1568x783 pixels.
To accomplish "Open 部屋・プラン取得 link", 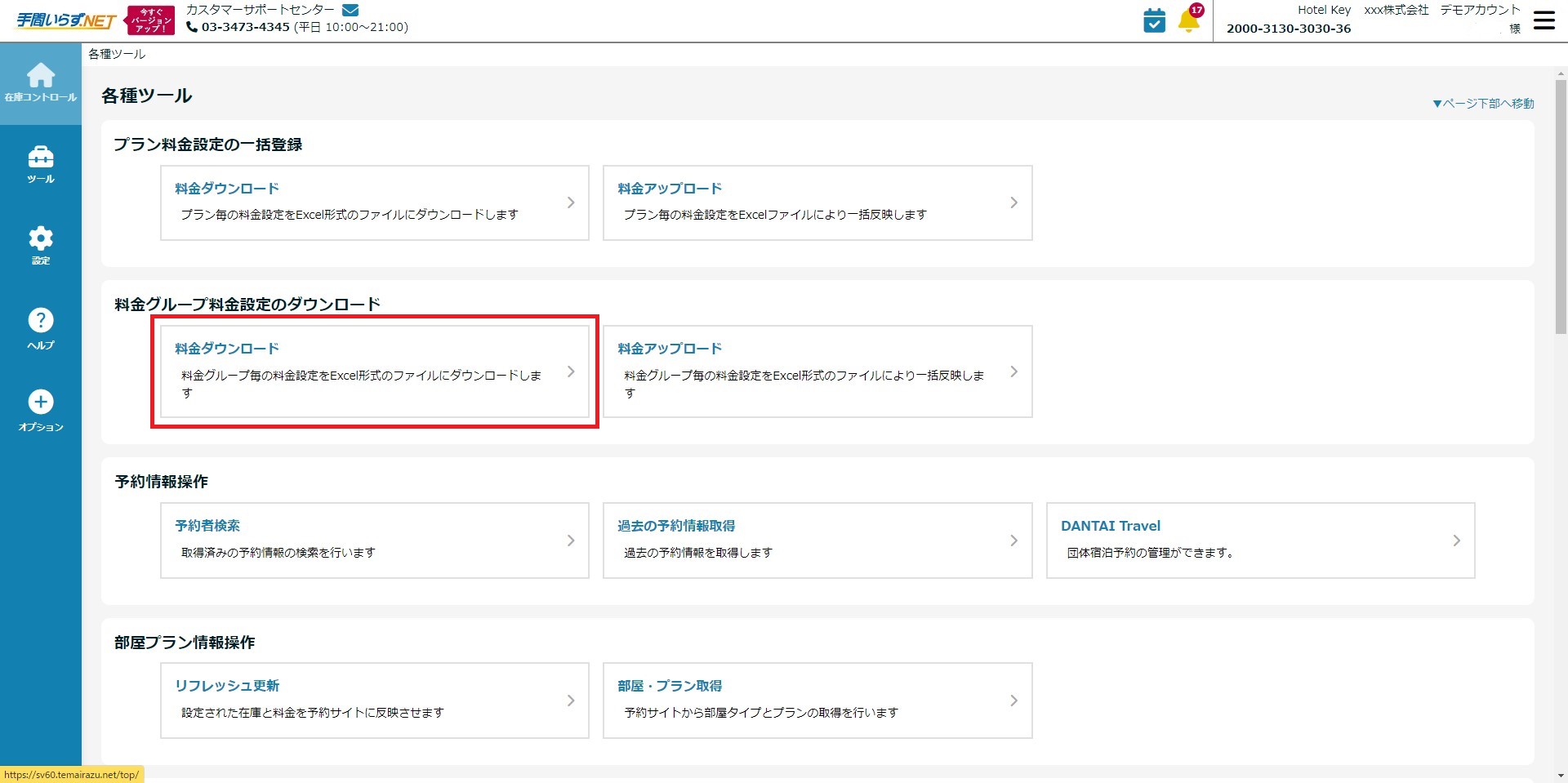I will tap(670, 686).
